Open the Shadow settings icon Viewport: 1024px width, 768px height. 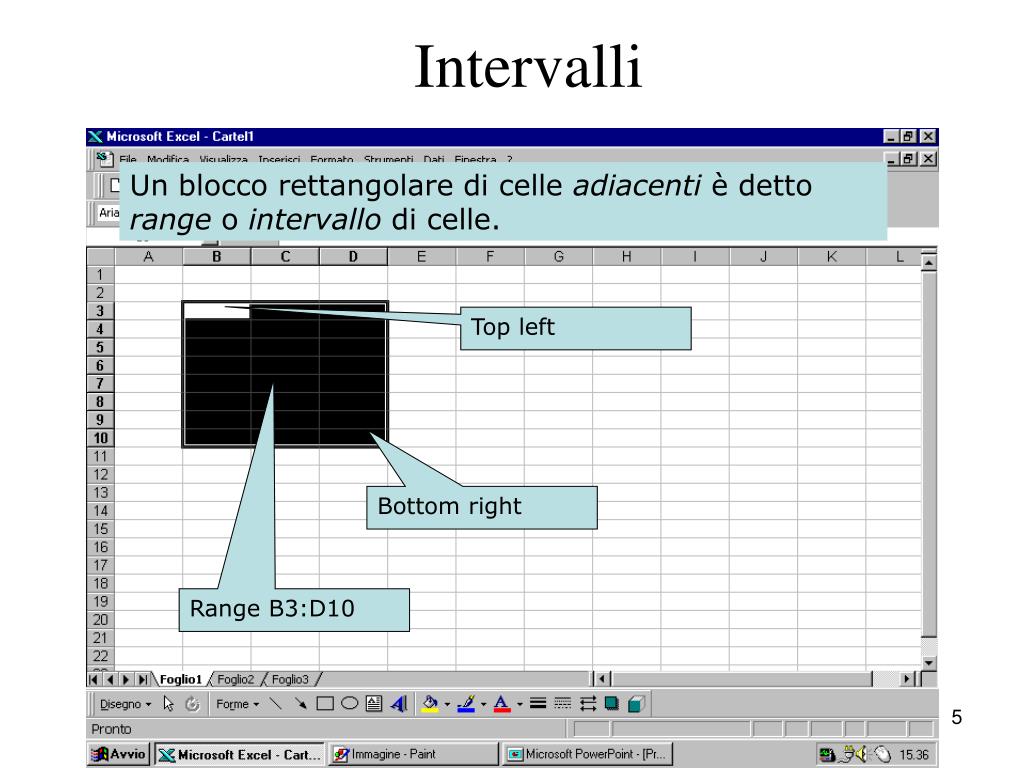click(x=611, y=703)
